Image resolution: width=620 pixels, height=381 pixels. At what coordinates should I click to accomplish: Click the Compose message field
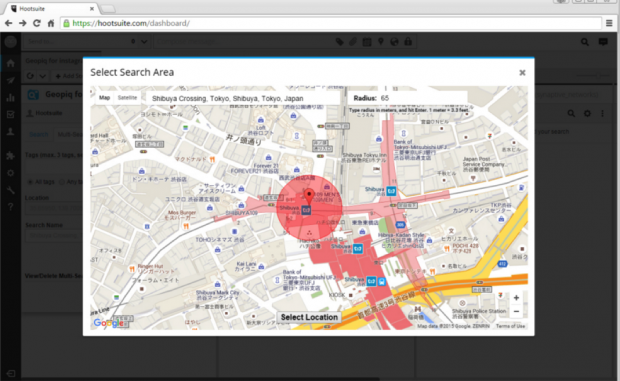click(243, 41)
